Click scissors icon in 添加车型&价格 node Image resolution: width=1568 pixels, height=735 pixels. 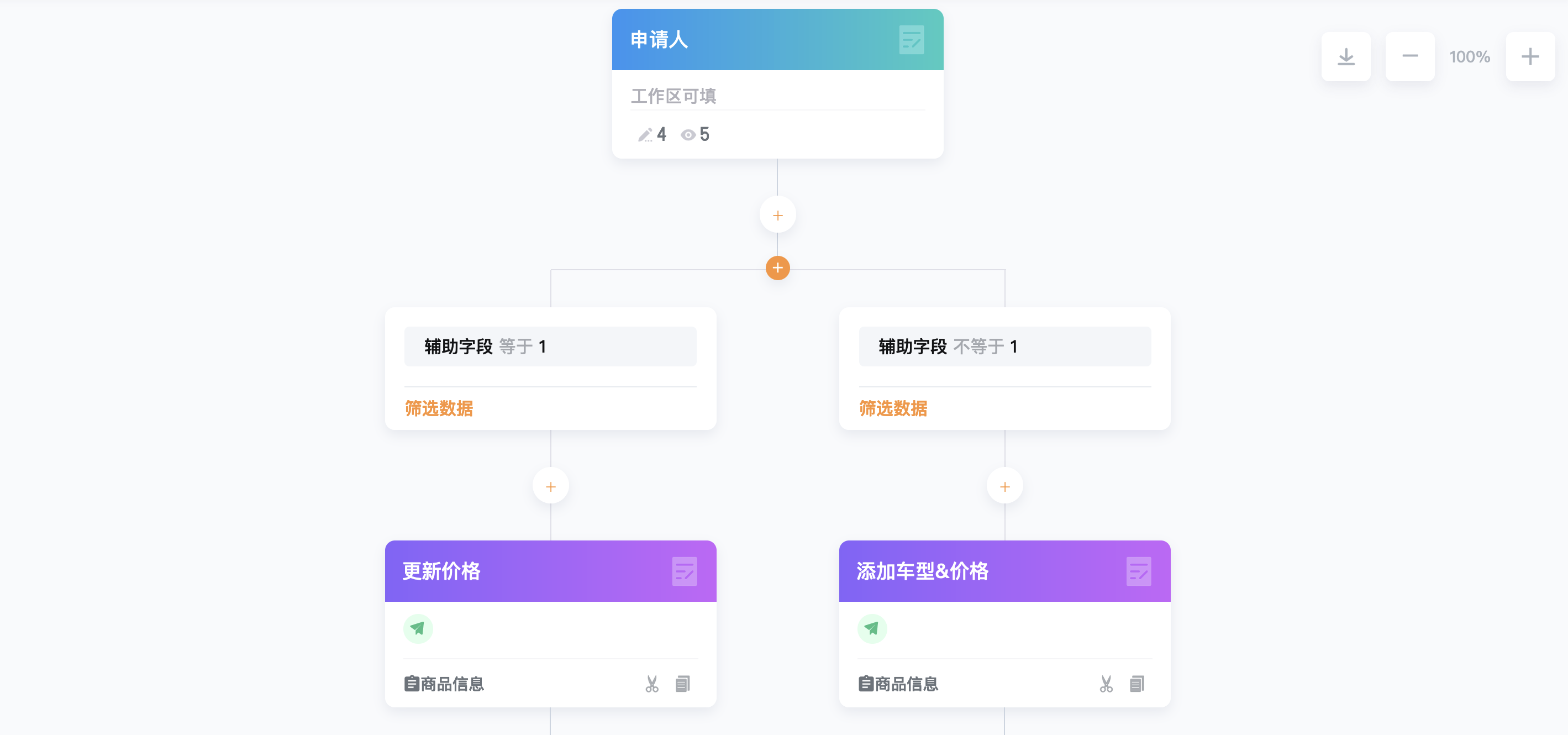pos(1106,684)
